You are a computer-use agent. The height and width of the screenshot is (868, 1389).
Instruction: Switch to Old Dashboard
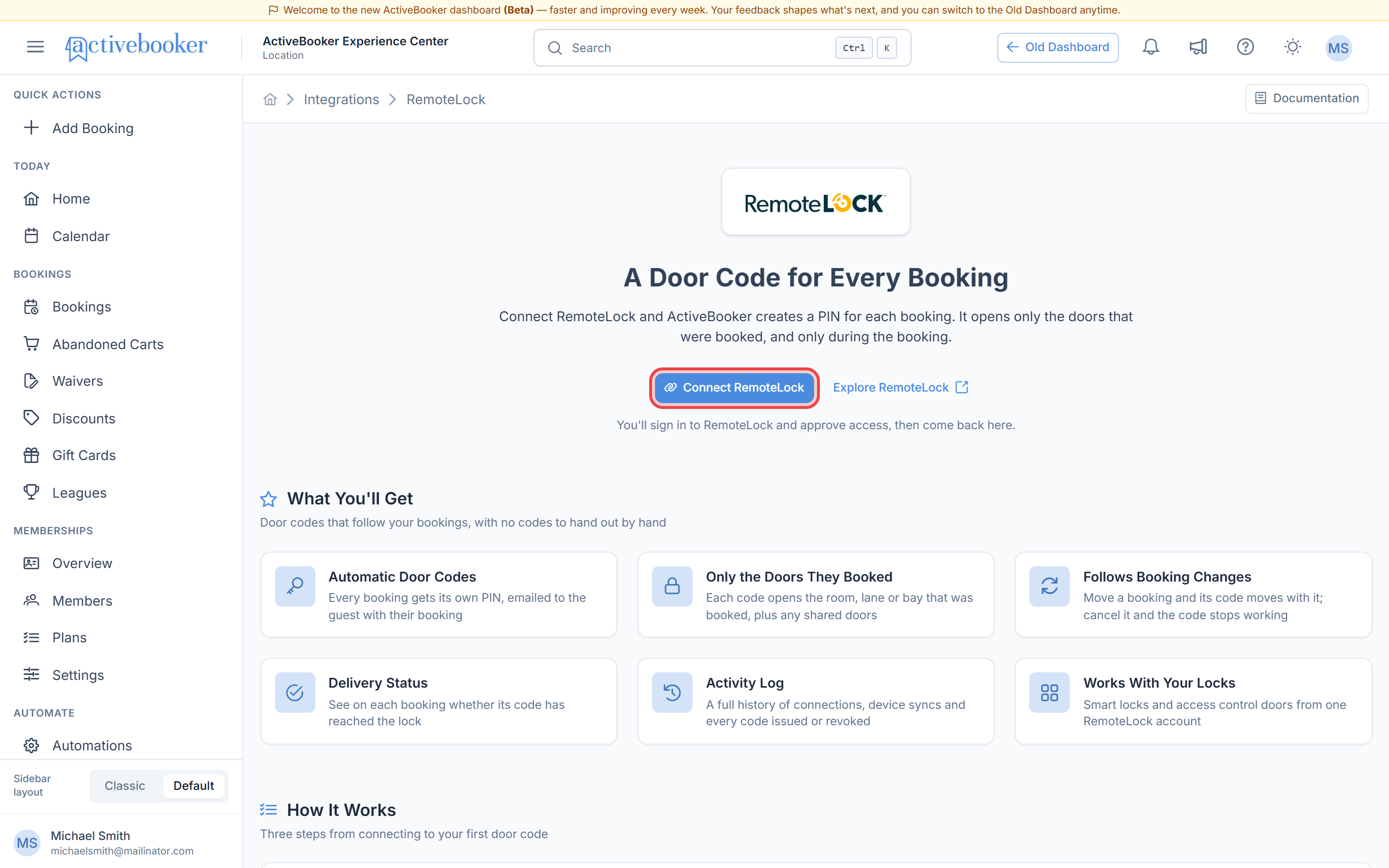pyautogui.click(x=1057, y=47)
